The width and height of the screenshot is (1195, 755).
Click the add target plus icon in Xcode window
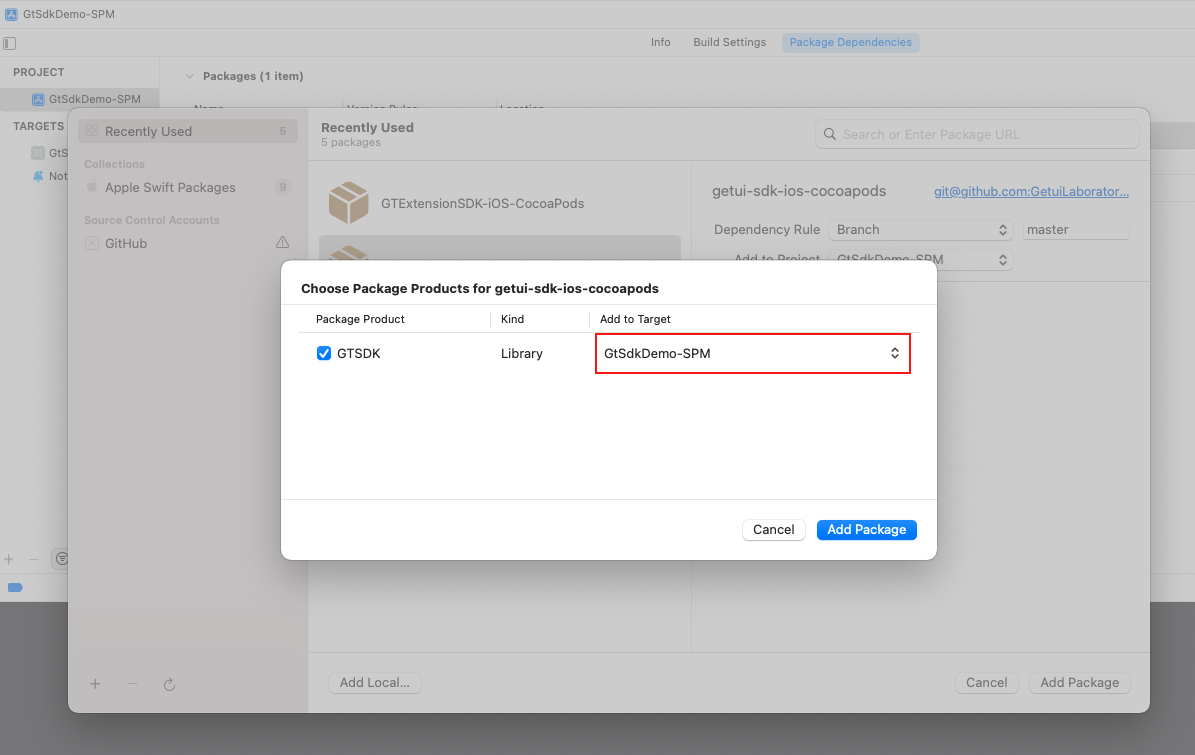(9, 559)
